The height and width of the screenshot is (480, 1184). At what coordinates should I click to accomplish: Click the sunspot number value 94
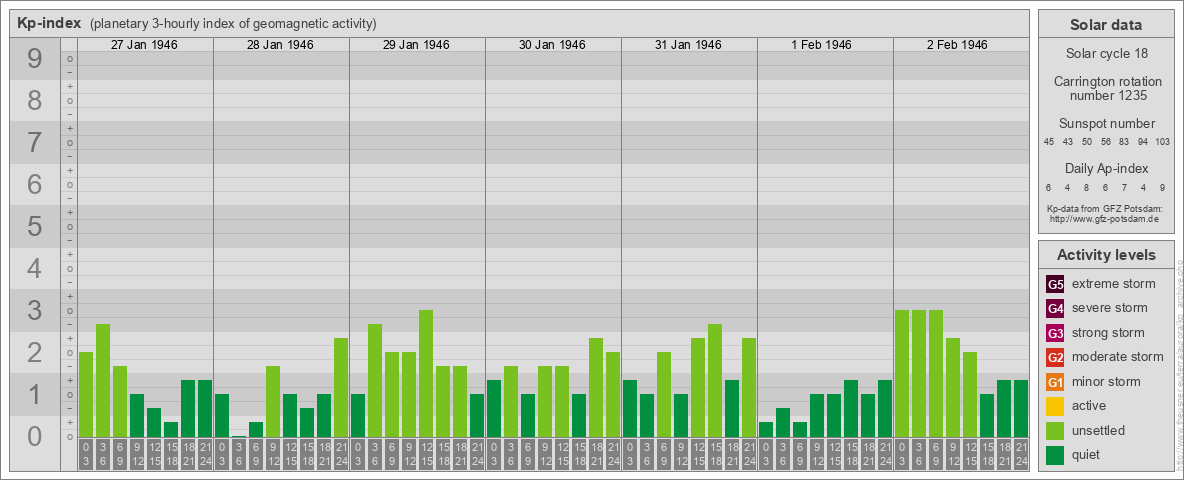point(1143,142)
